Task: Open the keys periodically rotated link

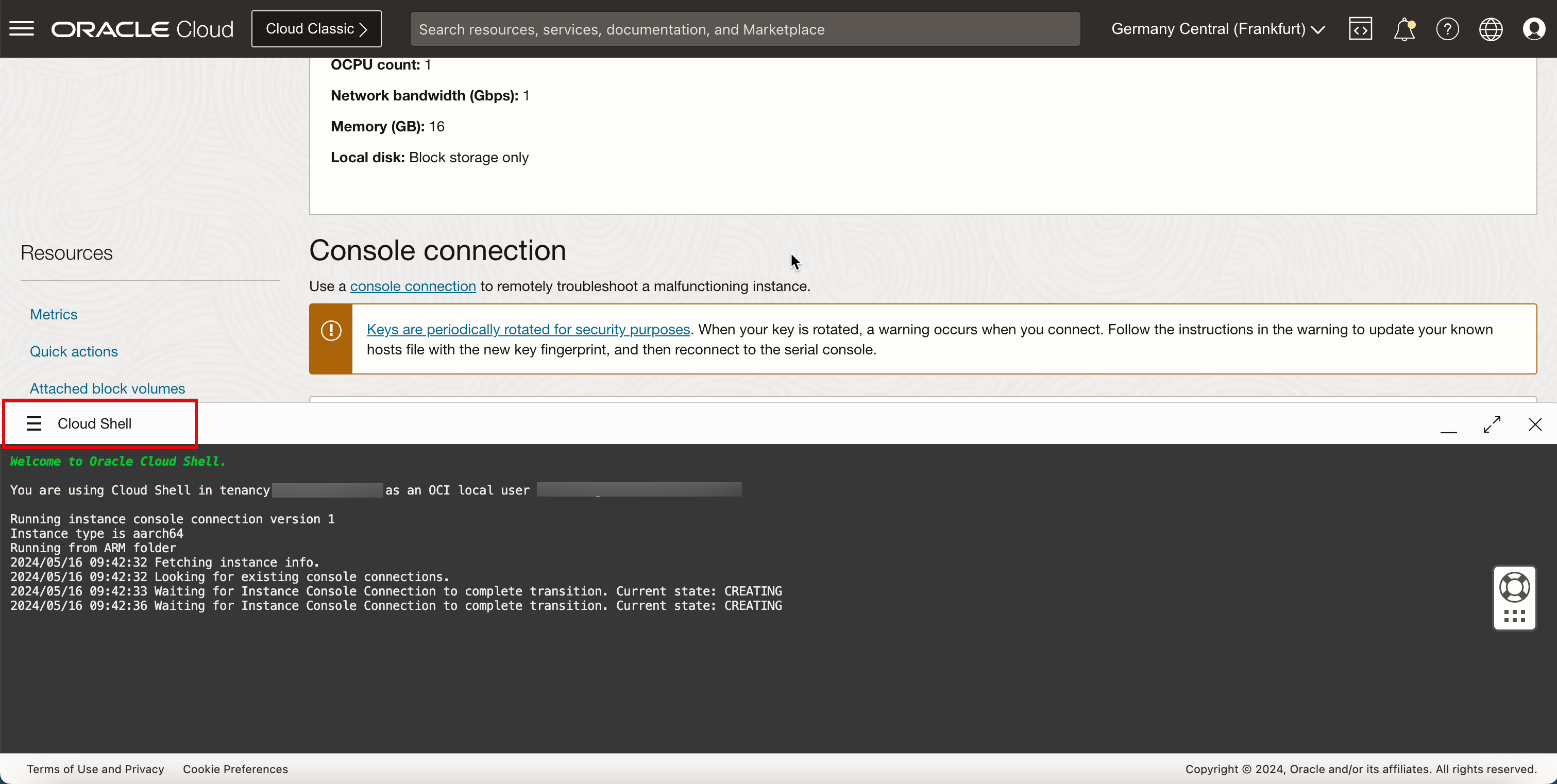Action: 528,330
